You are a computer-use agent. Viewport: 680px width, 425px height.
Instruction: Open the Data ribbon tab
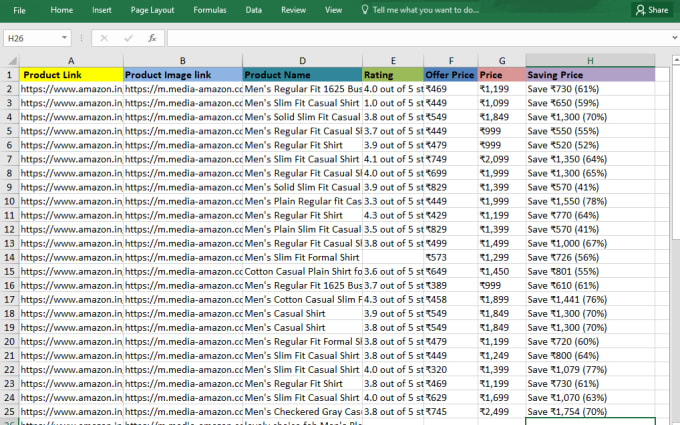click(253, 10)
